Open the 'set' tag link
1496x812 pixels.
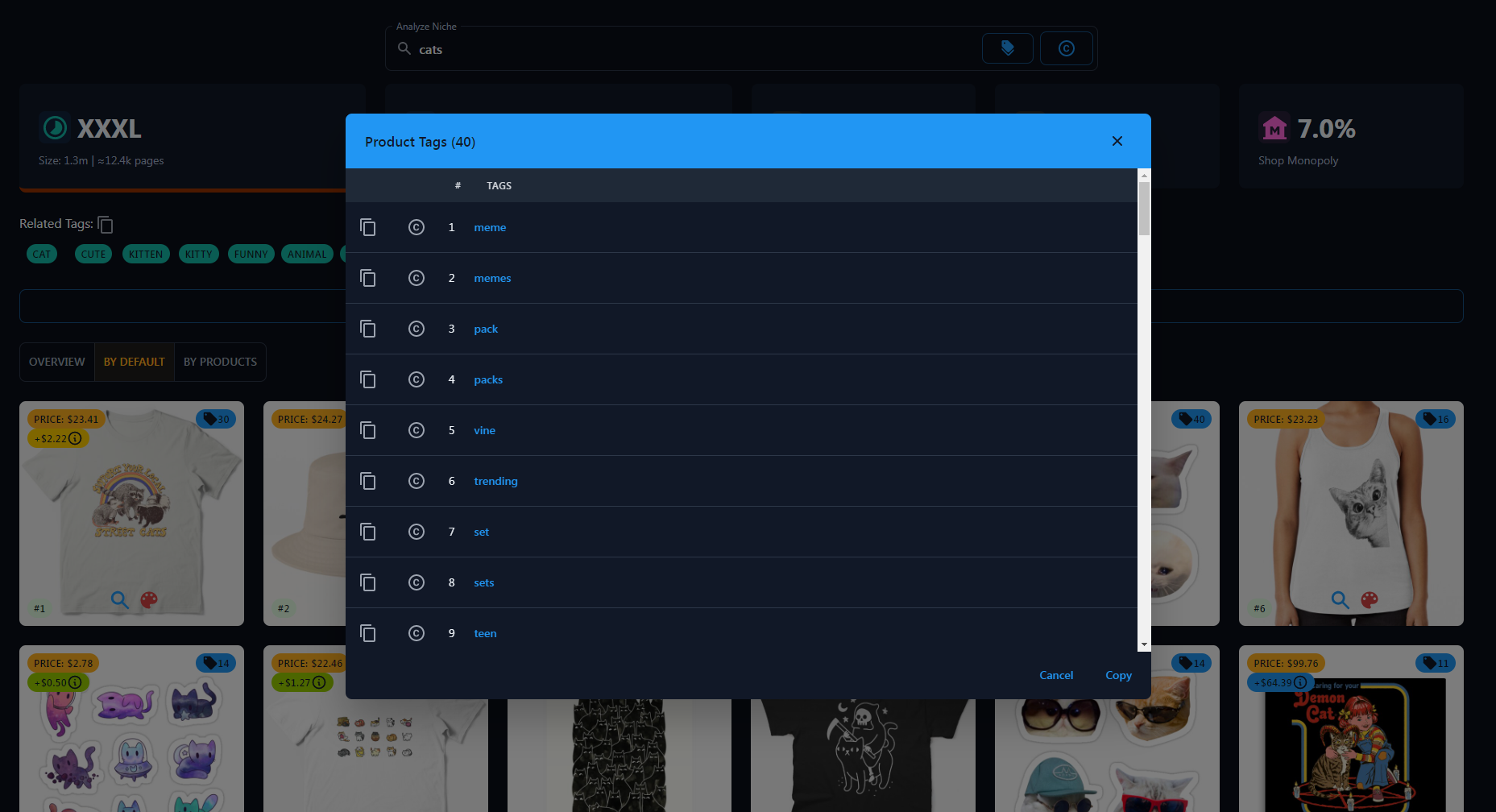pyautogui.click(x=481, y=532)
